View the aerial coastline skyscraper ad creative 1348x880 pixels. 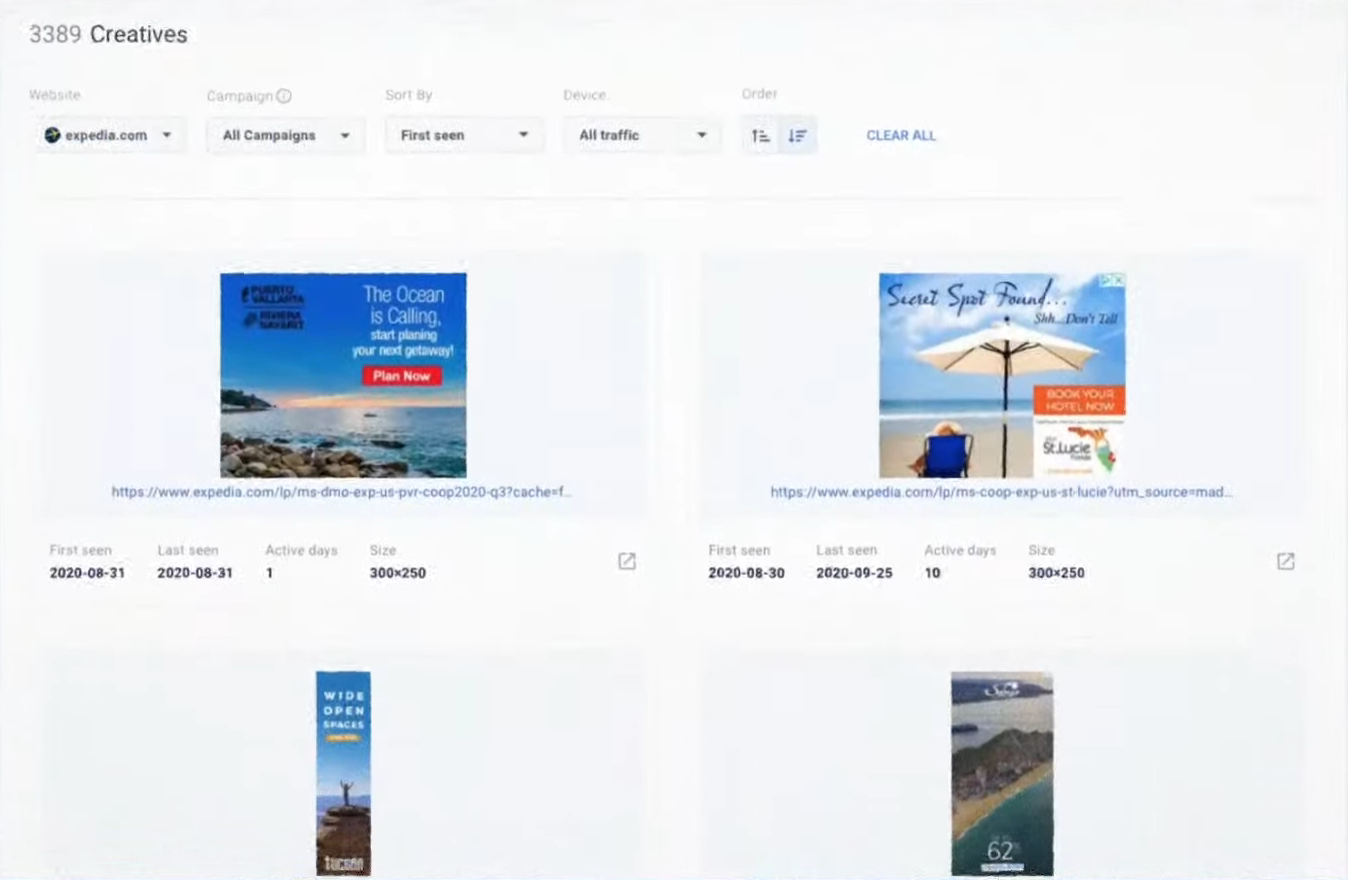[x=1002, y=773]
